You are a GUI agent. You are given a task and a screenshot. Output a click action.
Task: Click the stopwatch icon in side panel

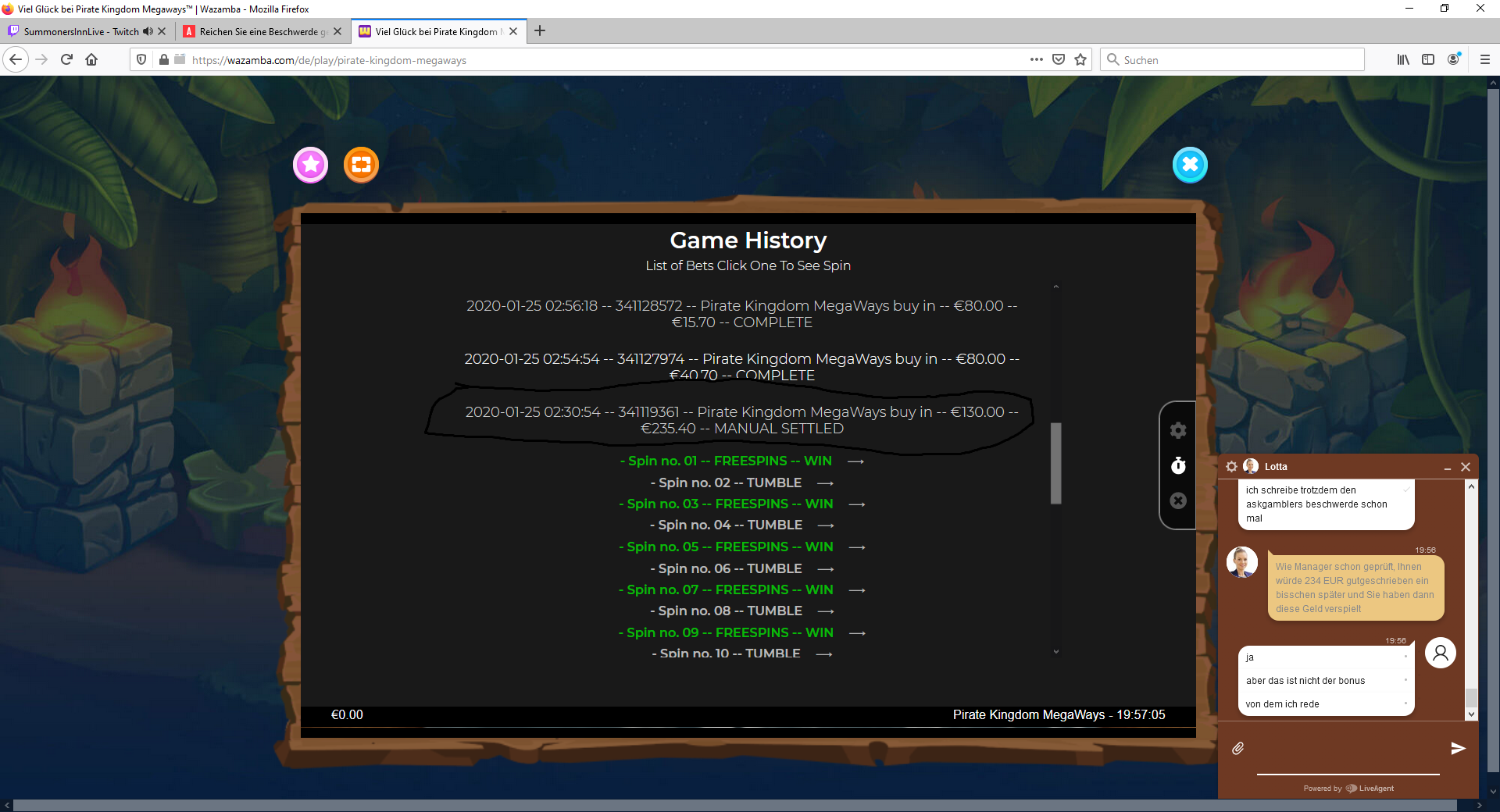click(1178, 465)
